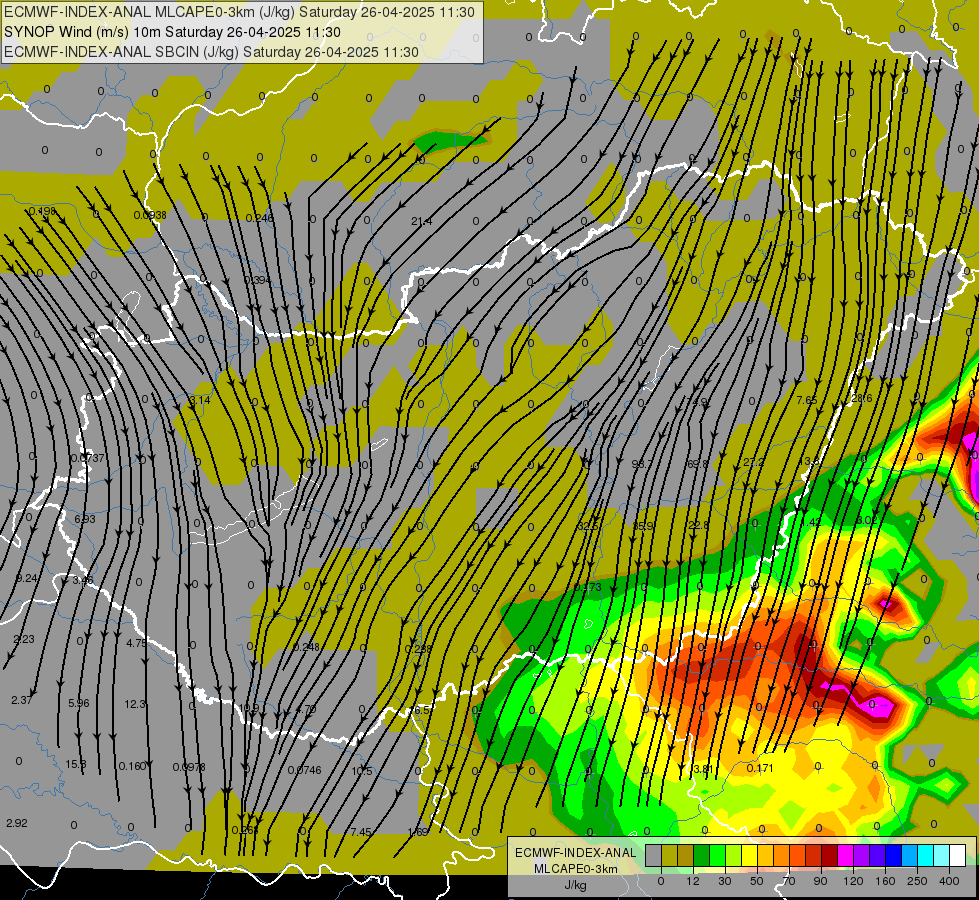The image size is (979, 900).
Task: Click the map value '21.4'
Action: click(x=421, y=221)
